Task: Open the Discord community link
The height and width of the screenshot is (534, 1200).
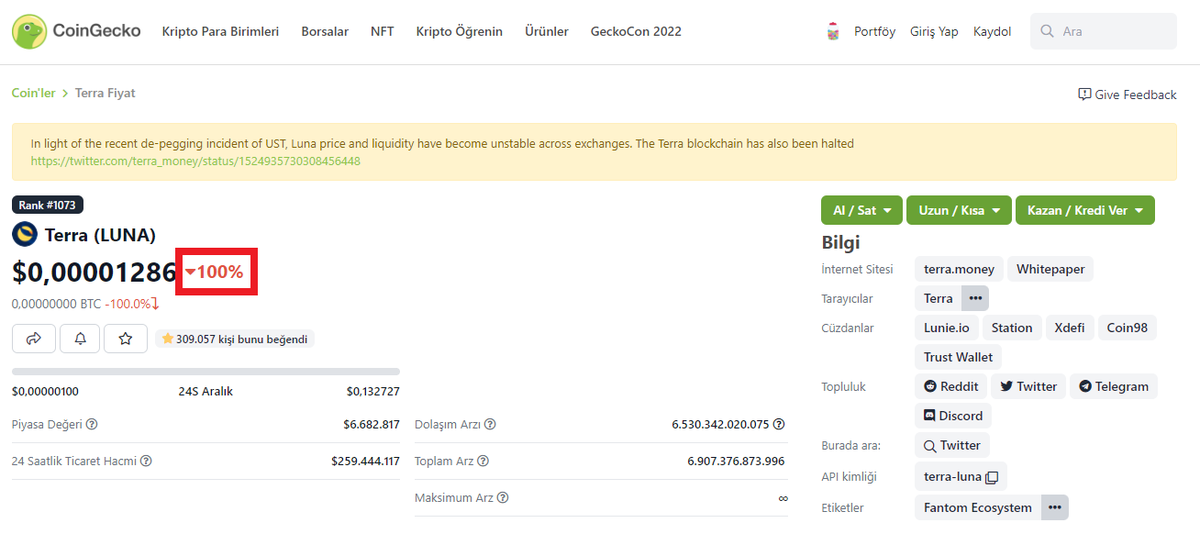Action: [x=953, y=416]
